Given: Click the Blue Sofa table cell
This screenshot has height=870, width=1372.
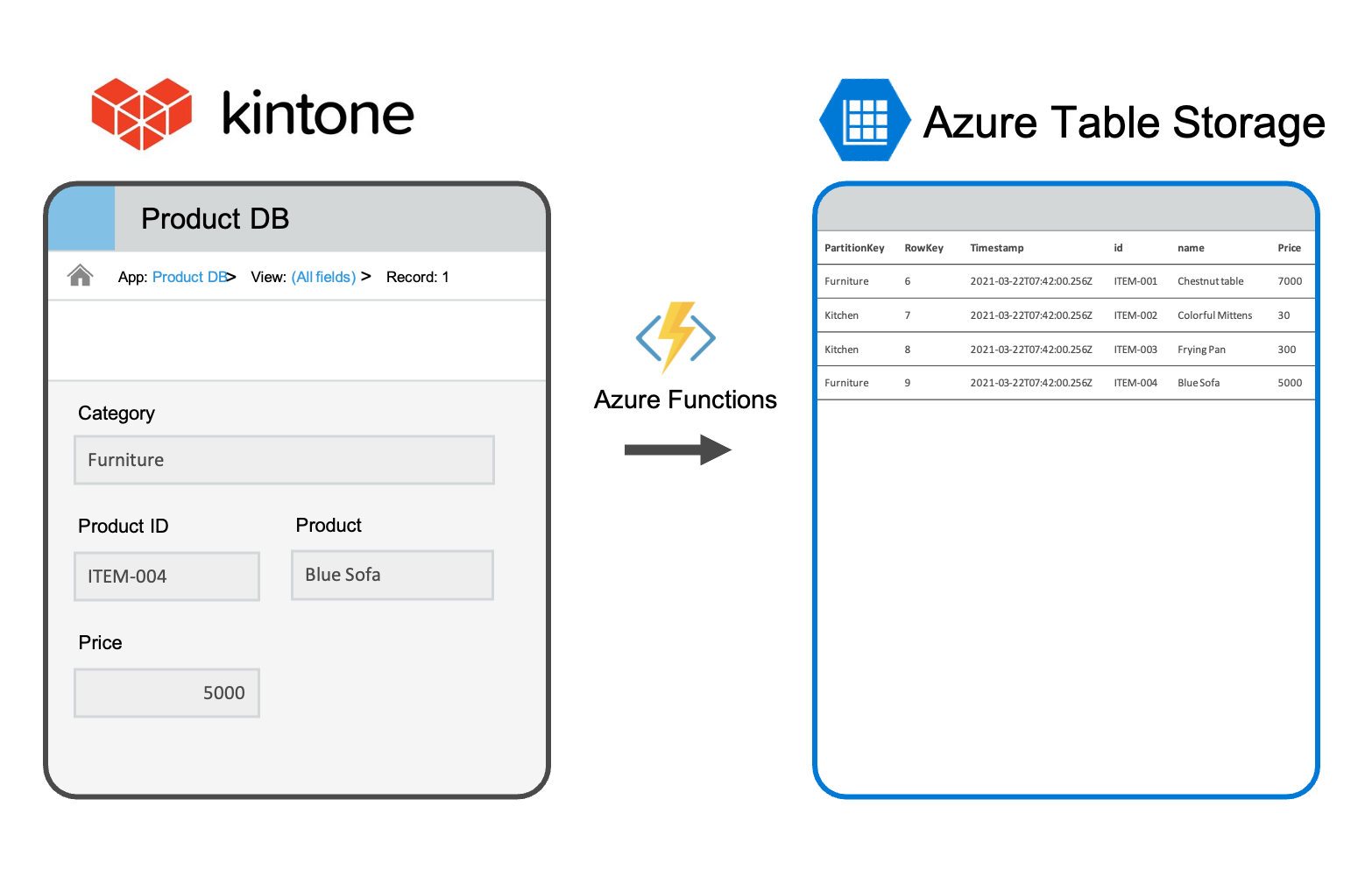Looking at the screenshot, I should pos(1199,383).
